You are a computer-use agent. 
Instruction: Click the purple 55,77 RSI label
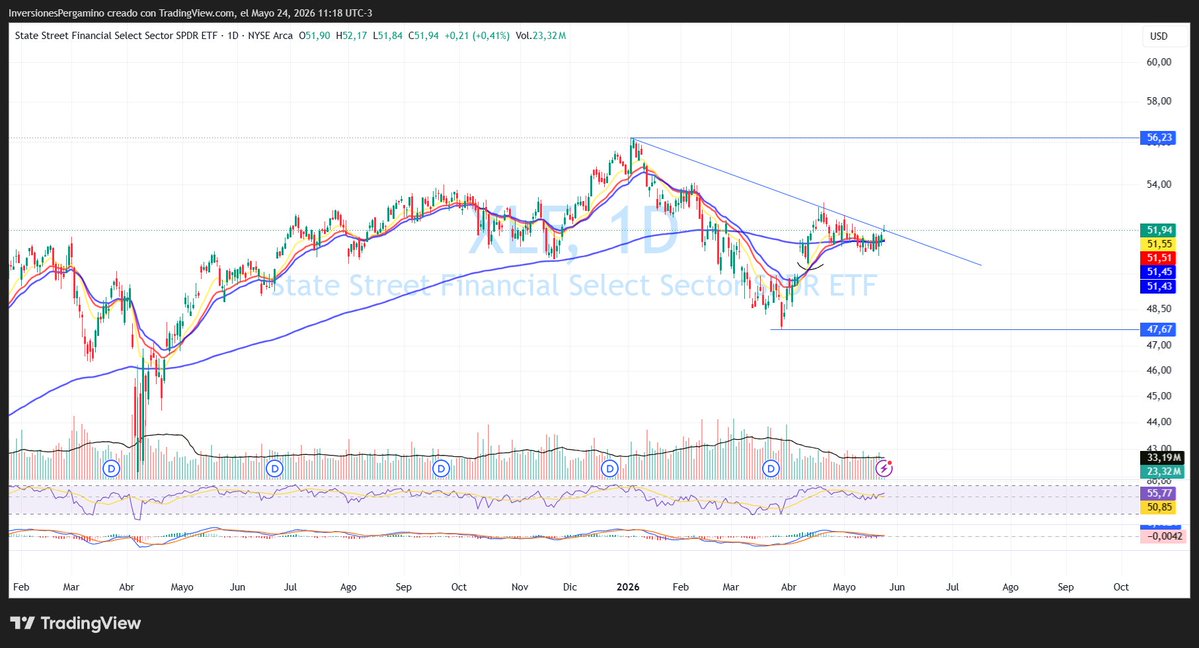1158,493
